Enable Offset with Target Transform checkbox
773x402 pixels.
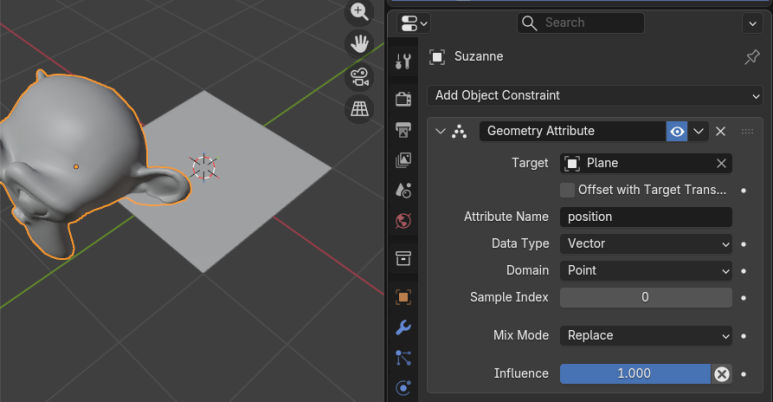pyautogui.click(x=567, y=190)
